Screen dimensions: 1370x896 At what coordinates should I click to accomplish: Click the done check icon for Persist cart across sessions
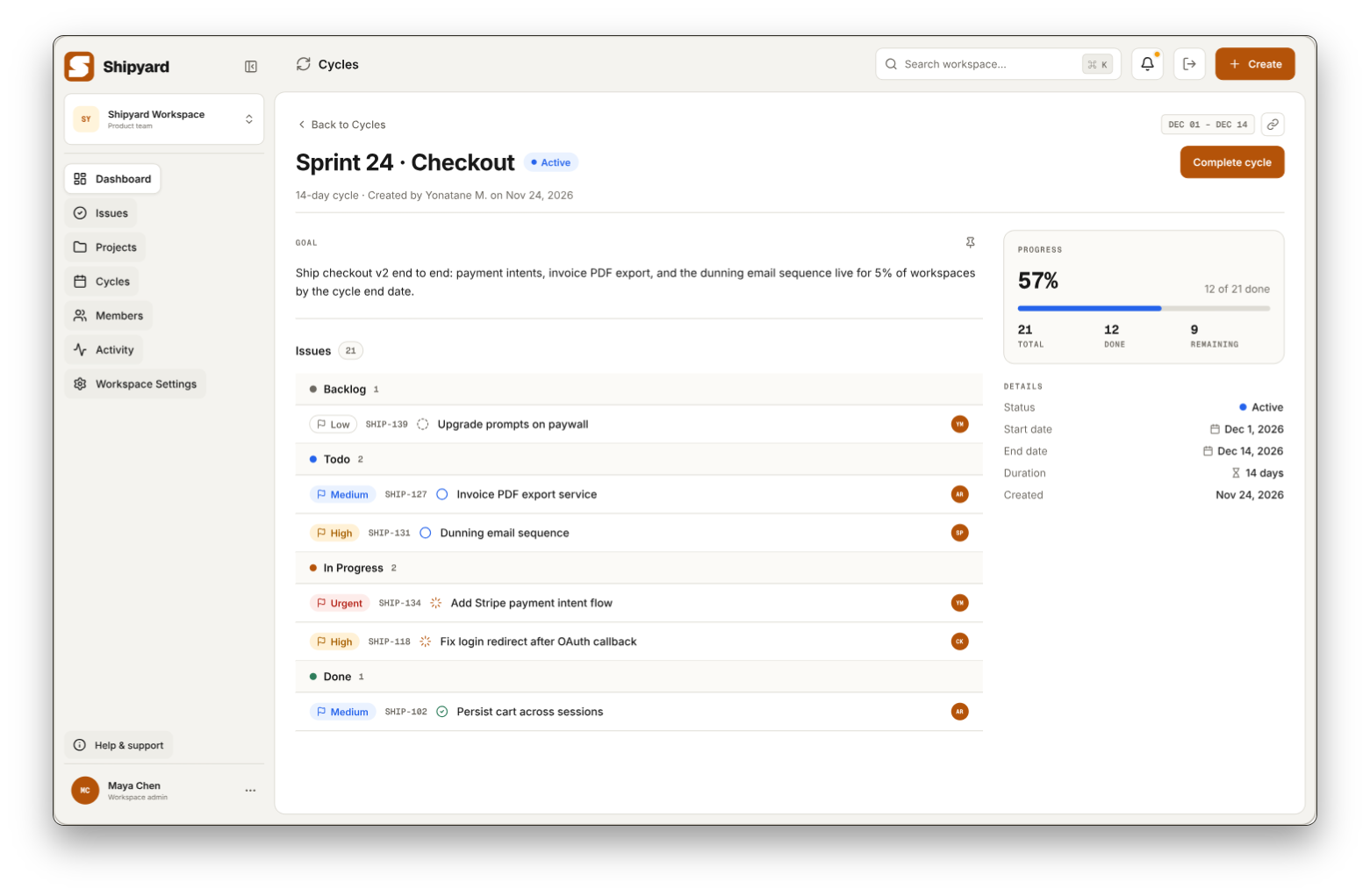[x=442, y=713]
